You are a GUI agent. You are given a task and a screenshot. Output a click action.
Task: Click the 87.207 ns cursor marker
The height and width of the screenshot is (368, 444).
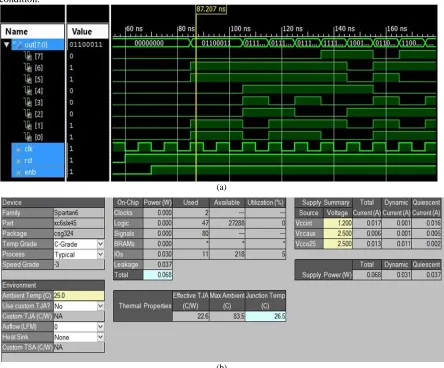point(211,9)
